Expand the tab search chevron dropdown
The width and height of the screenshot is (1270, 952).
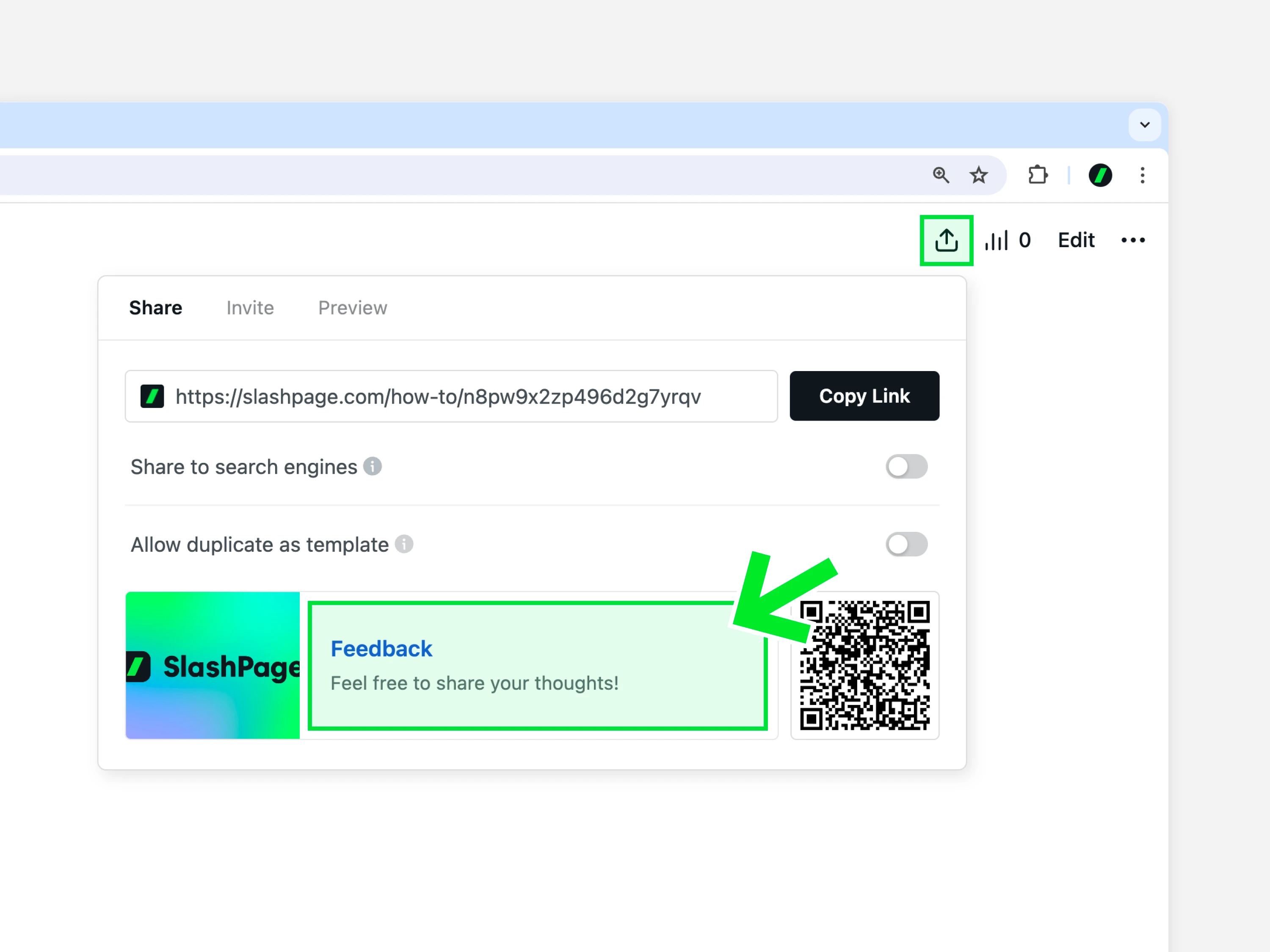(x=1144, y=125)
